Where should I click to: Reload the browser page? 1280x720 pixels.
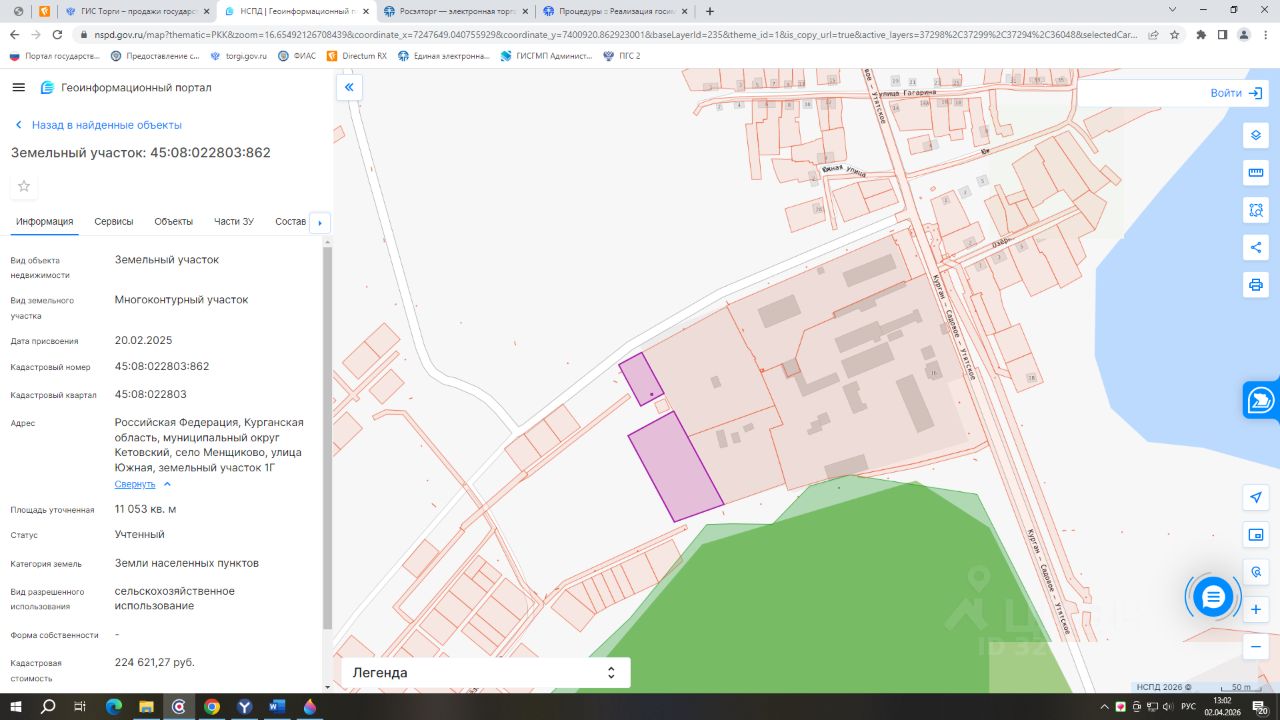click(x=57, y=34)
